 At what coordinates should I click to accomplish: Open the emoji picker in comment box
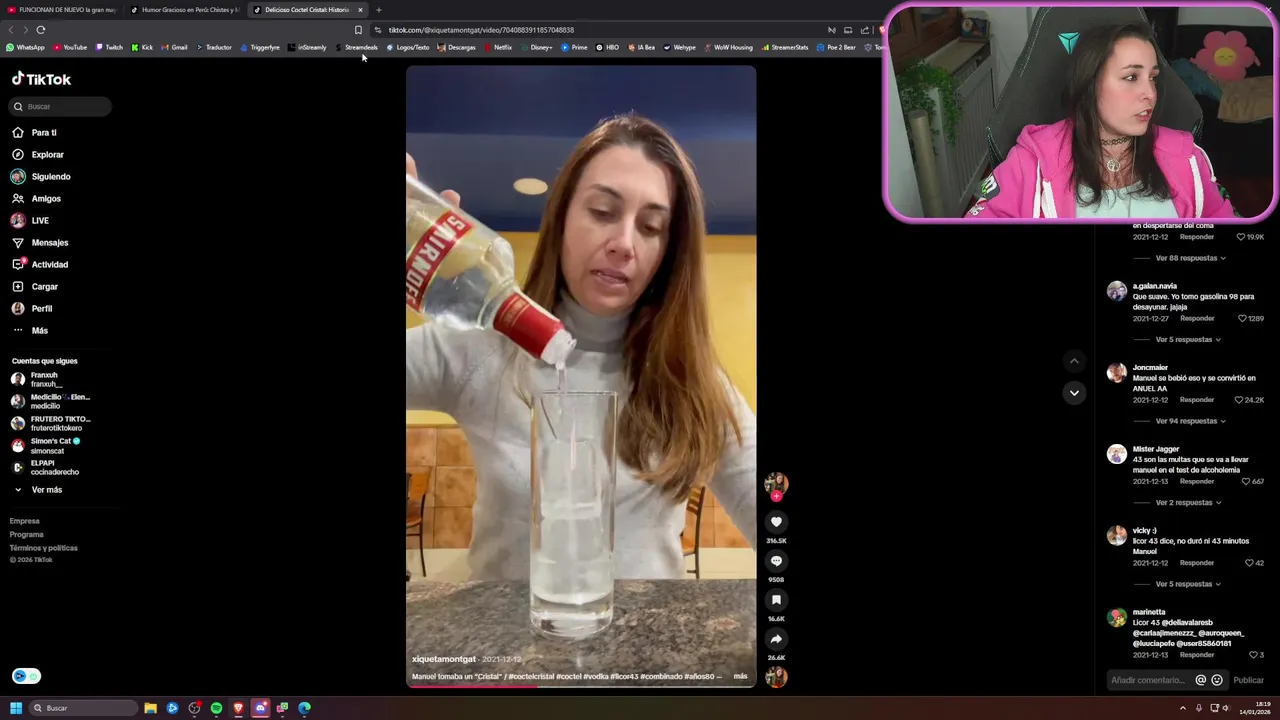click(x=1217, y=680)
